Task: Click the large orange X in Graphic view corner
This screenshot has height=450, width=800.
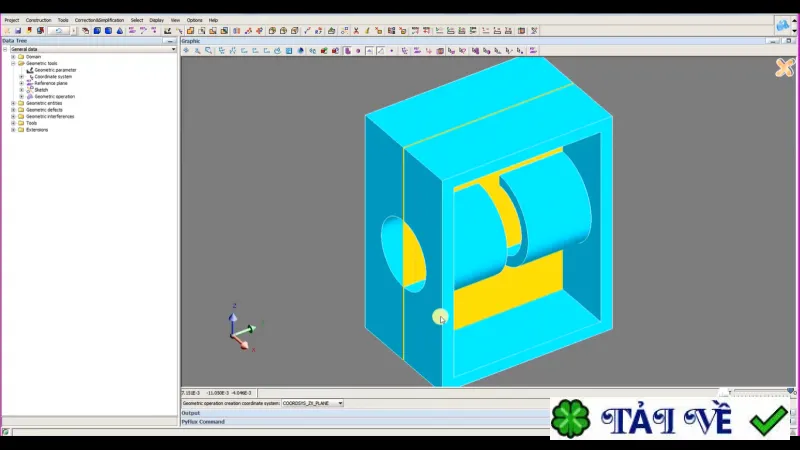Action: point(785,67)
